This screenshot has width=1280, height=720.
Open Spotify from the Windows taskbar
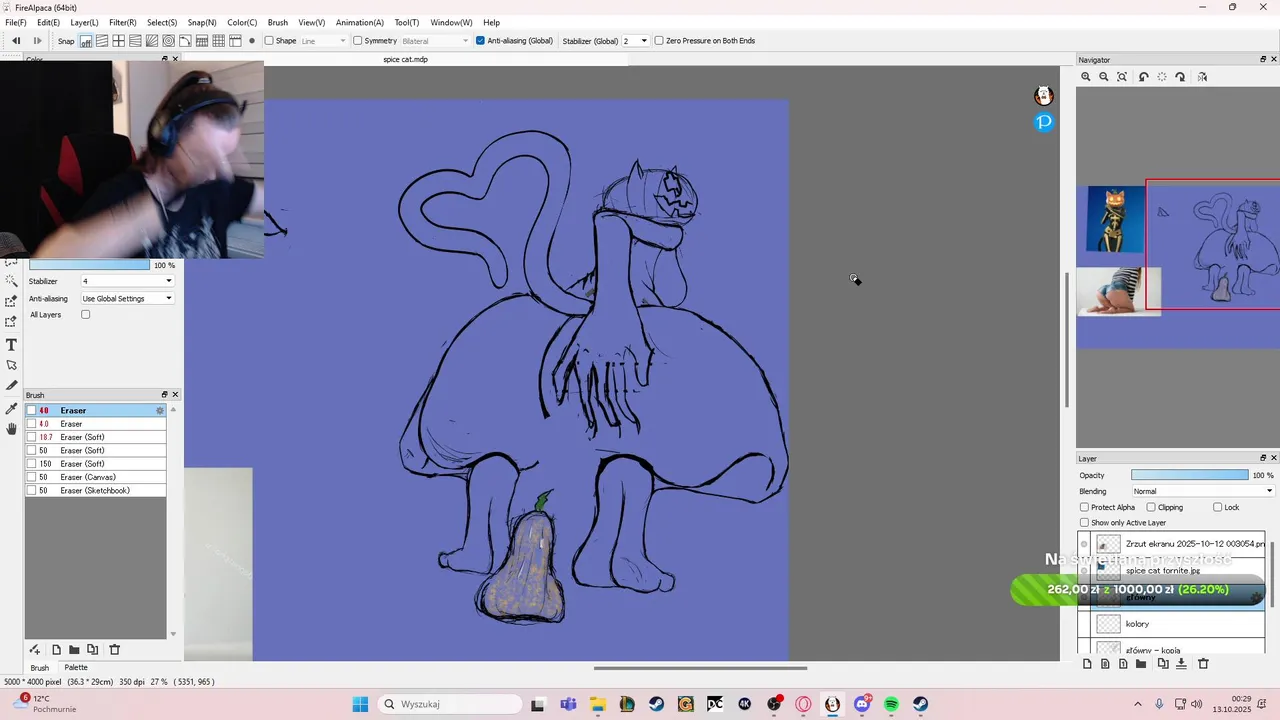coord(891,704)
